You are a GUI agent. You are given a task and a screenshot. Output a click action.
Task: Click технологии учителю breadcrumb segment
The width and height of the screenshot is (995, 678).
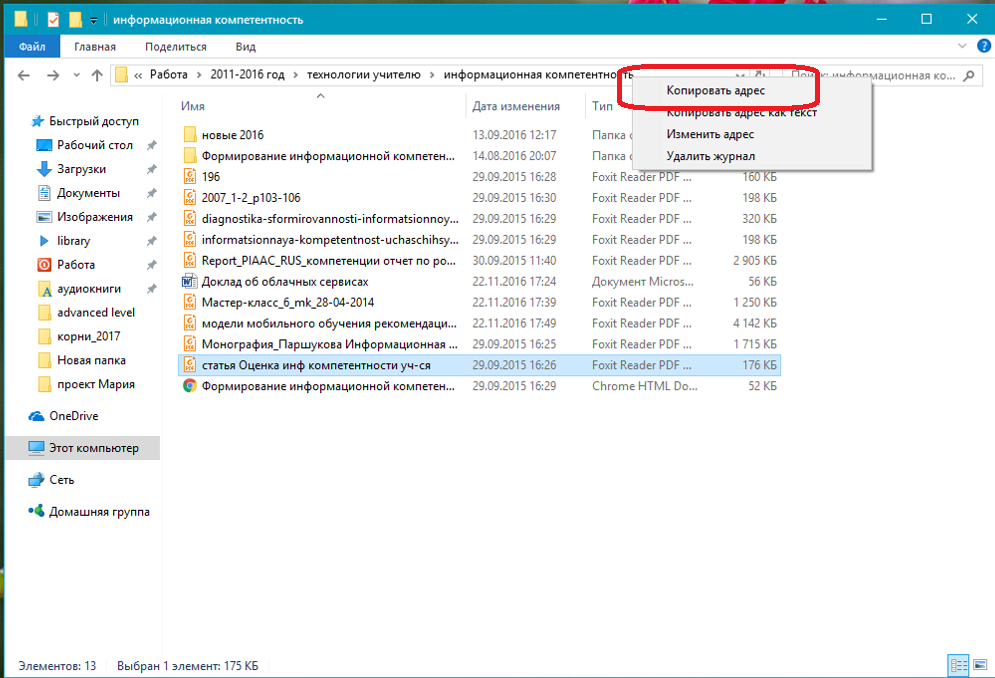364,75
